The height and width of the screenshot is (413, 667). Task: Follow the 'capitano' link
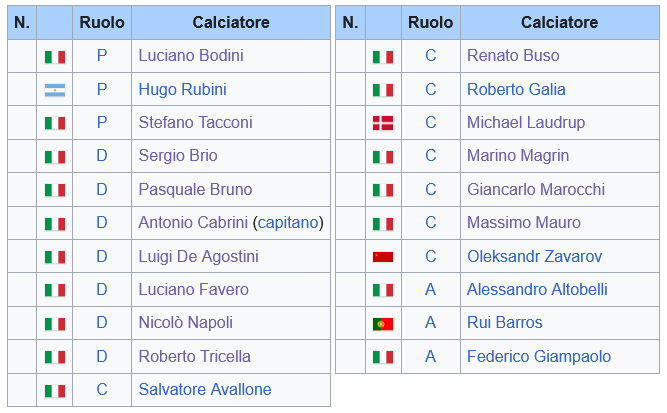coord(288,223)
